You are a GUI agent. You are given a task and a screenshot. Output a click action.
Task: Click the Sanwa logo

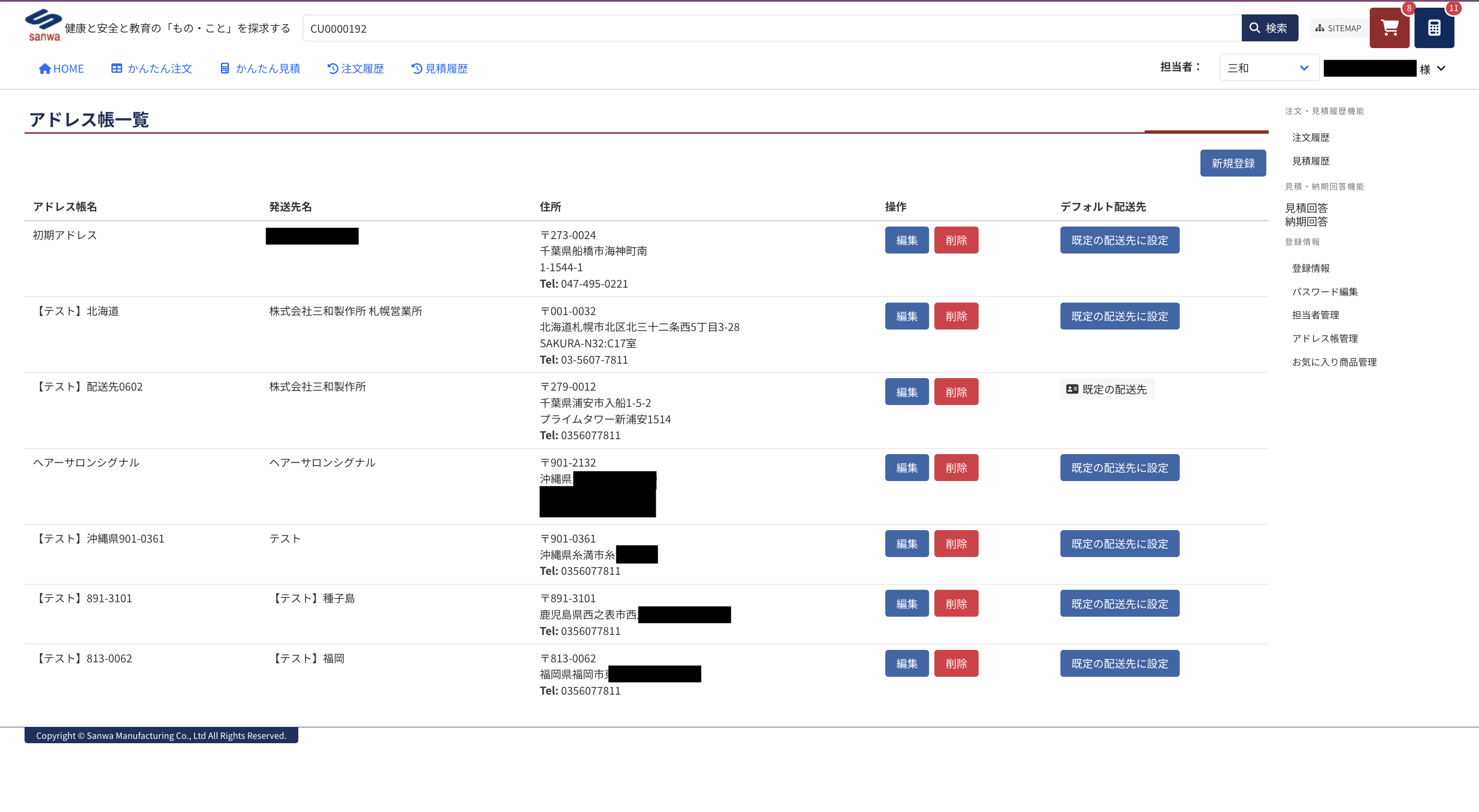pyautogui.click(x=44, y=25)
